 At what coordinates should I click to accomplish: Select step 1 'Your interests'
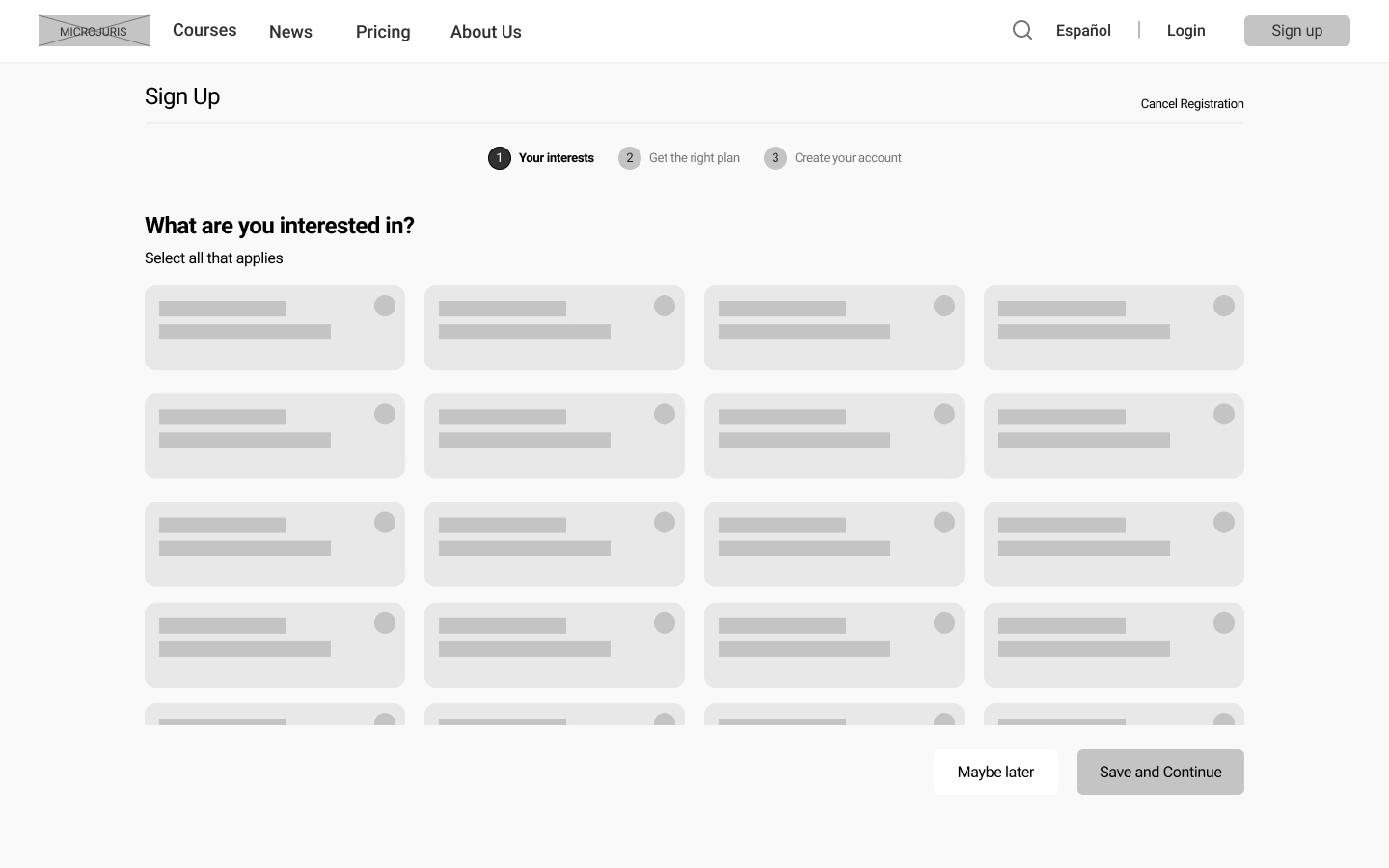(540, 157)
